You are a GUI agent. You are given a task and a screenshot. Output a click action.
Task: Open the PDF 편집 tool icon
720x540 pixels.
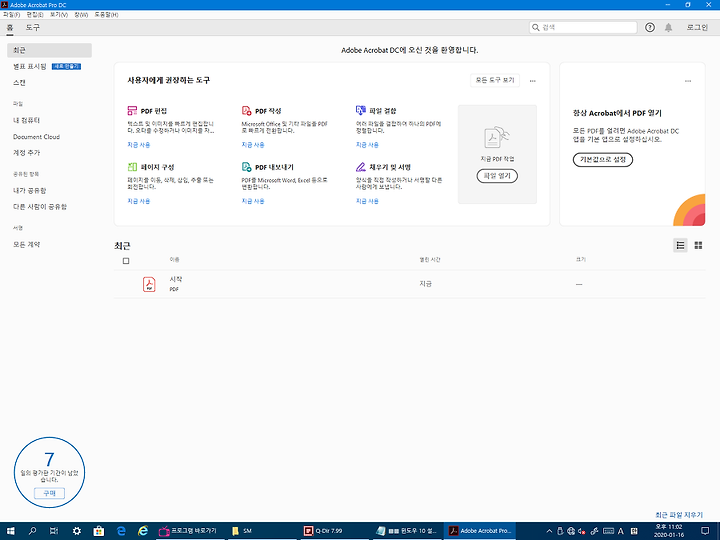(x=132, y=111)
